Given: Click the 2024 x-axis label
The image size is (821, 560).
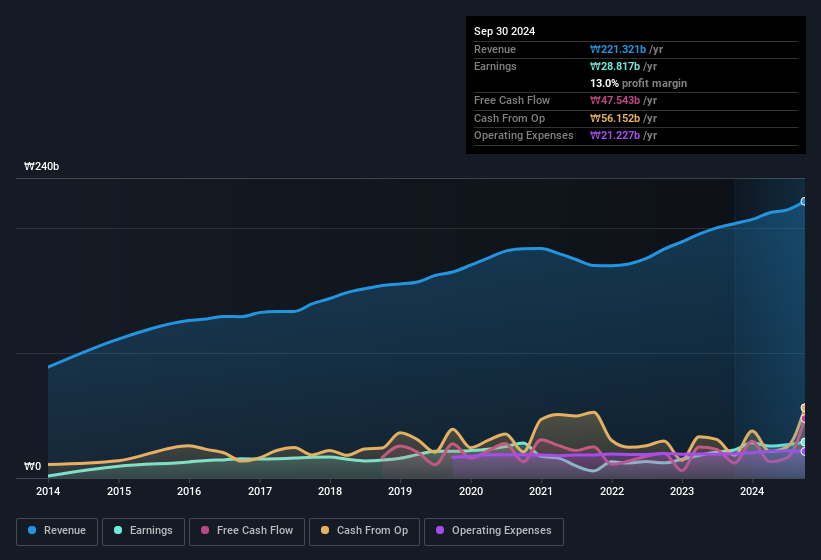Looking at the screenshot, I should (x=752, y=491).
